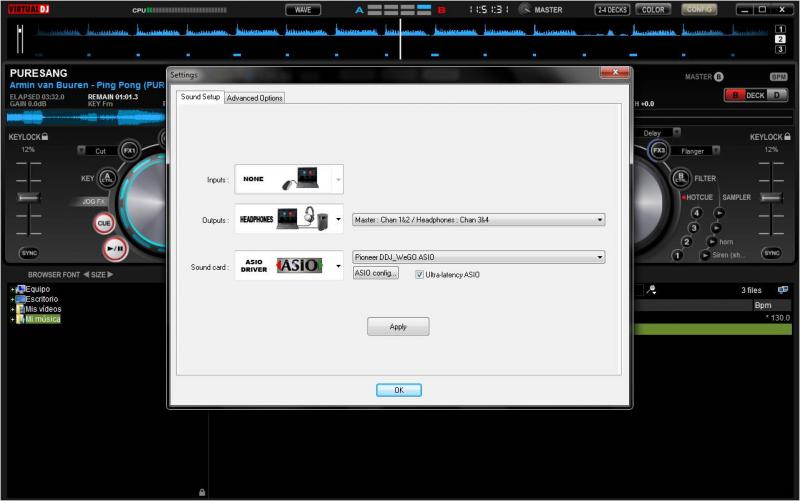Click the left deck SYNC button
Image resolution: width=800 pixels, height=501 pixels.
29,253
